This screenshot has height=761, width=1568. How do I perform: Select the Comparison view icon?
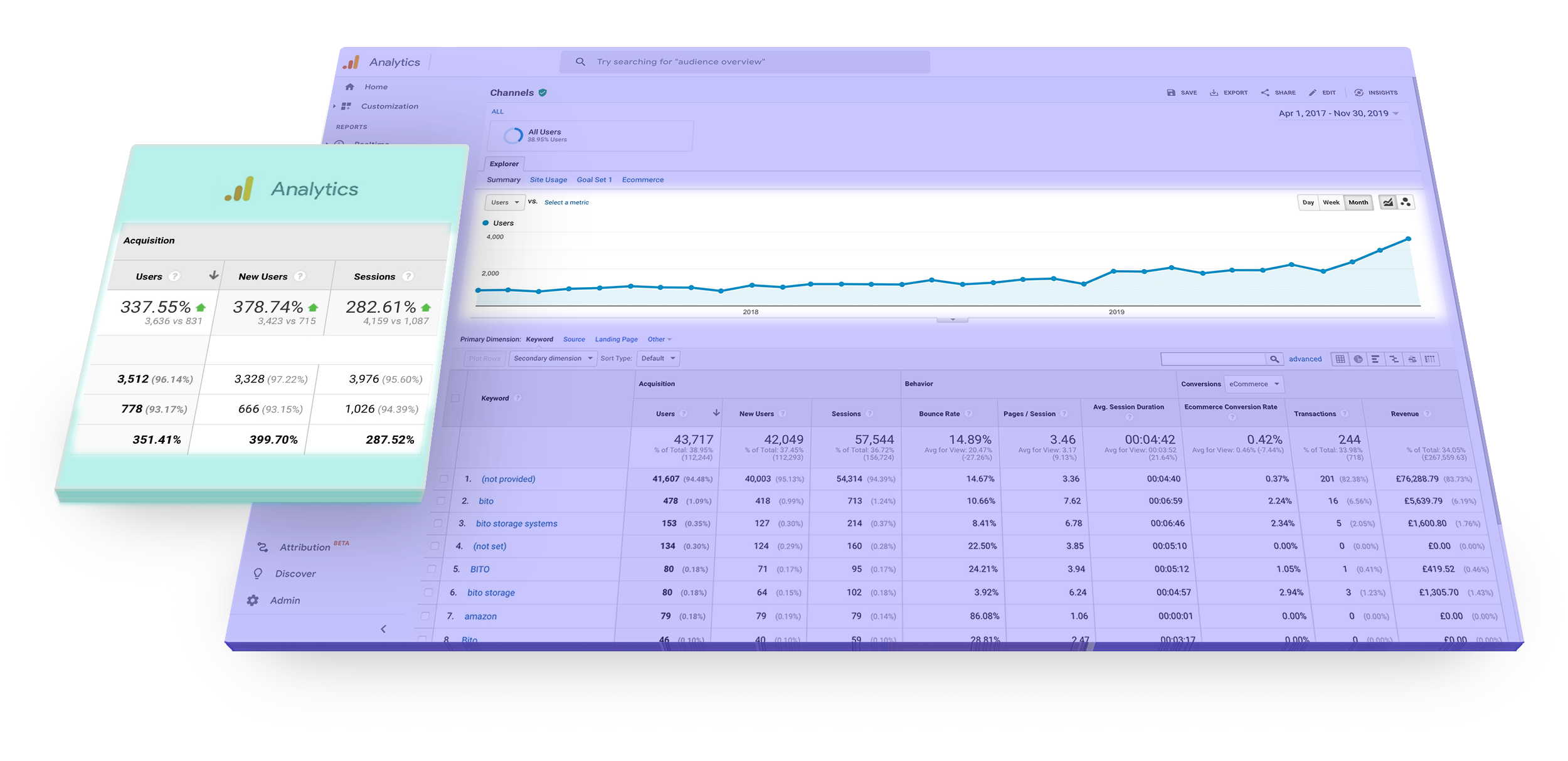tap(1394, 359)
